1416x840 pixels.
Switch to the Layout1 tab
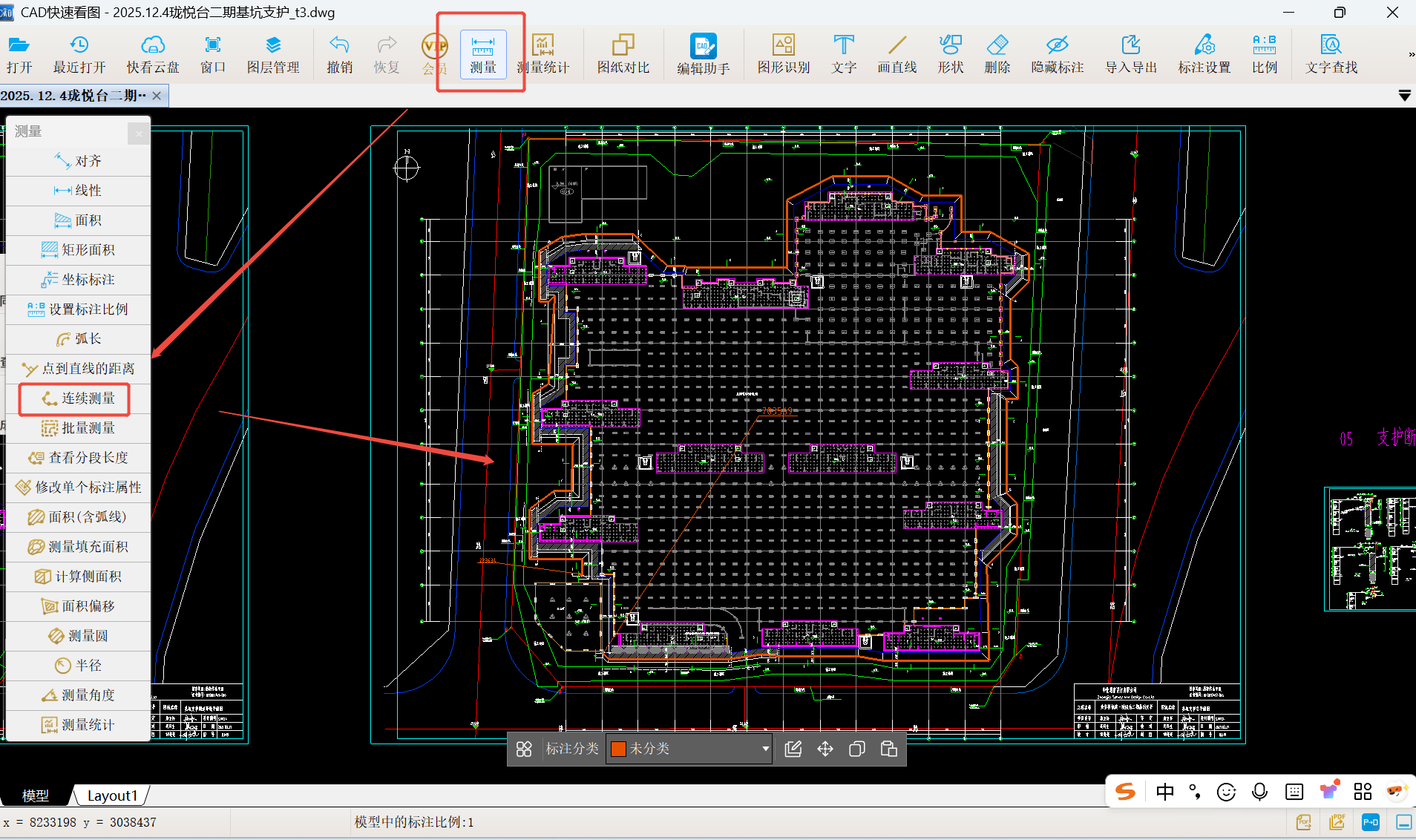[112, 795]
